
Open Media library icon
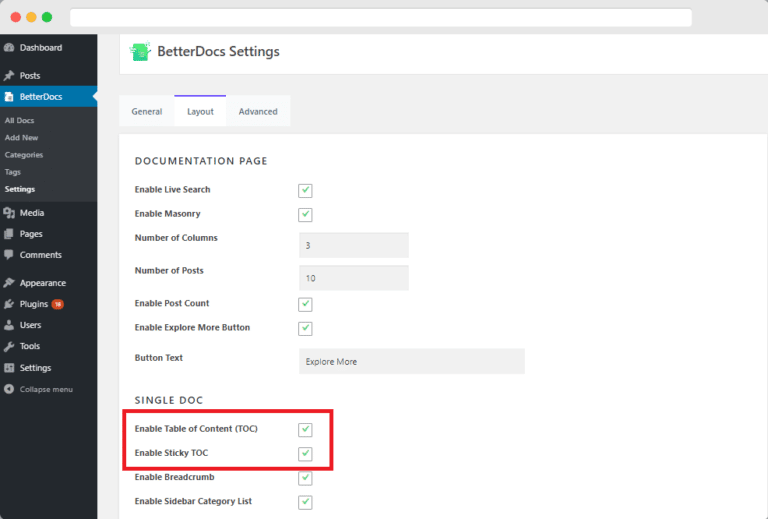coord(9,213)
